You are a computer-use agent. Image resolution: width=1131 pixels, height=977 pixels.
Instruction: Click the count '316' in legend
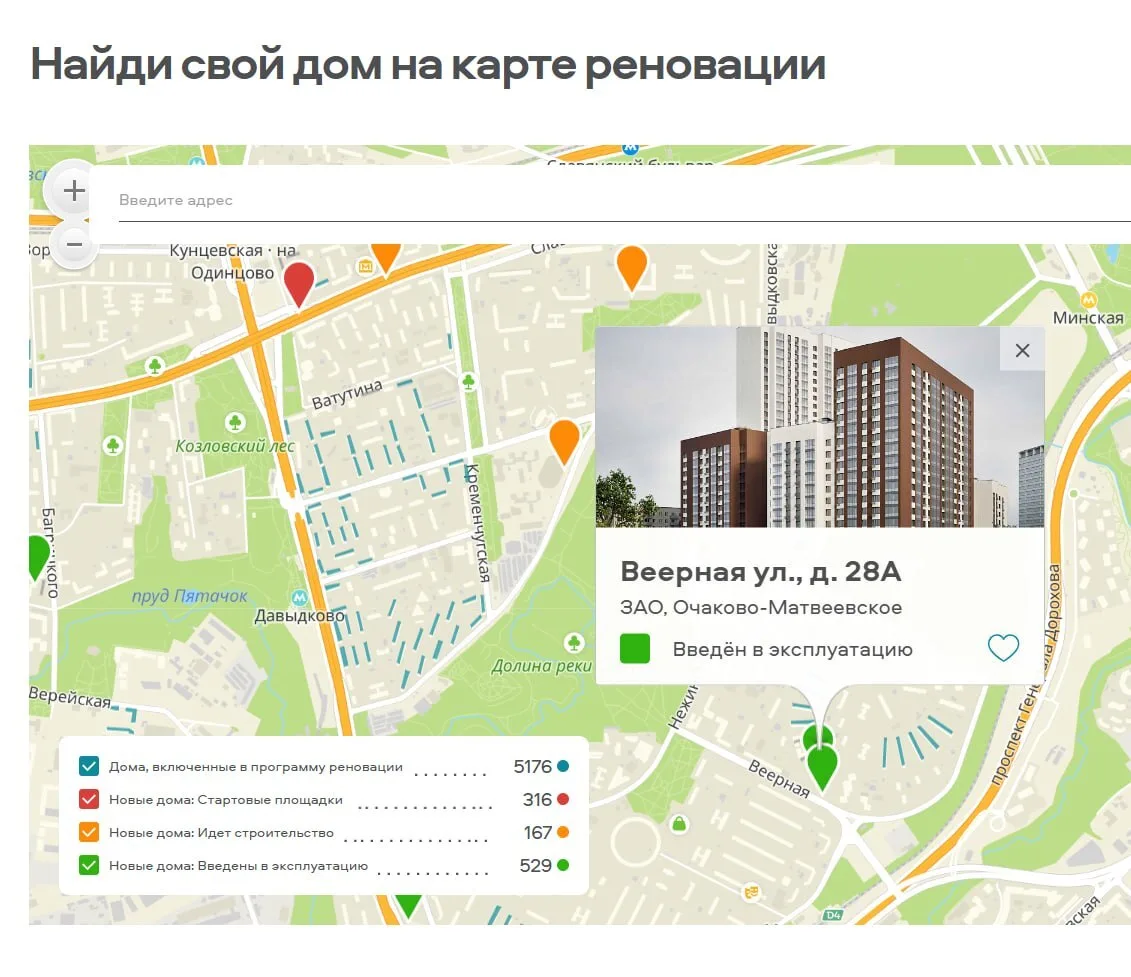tap(537, 799)
